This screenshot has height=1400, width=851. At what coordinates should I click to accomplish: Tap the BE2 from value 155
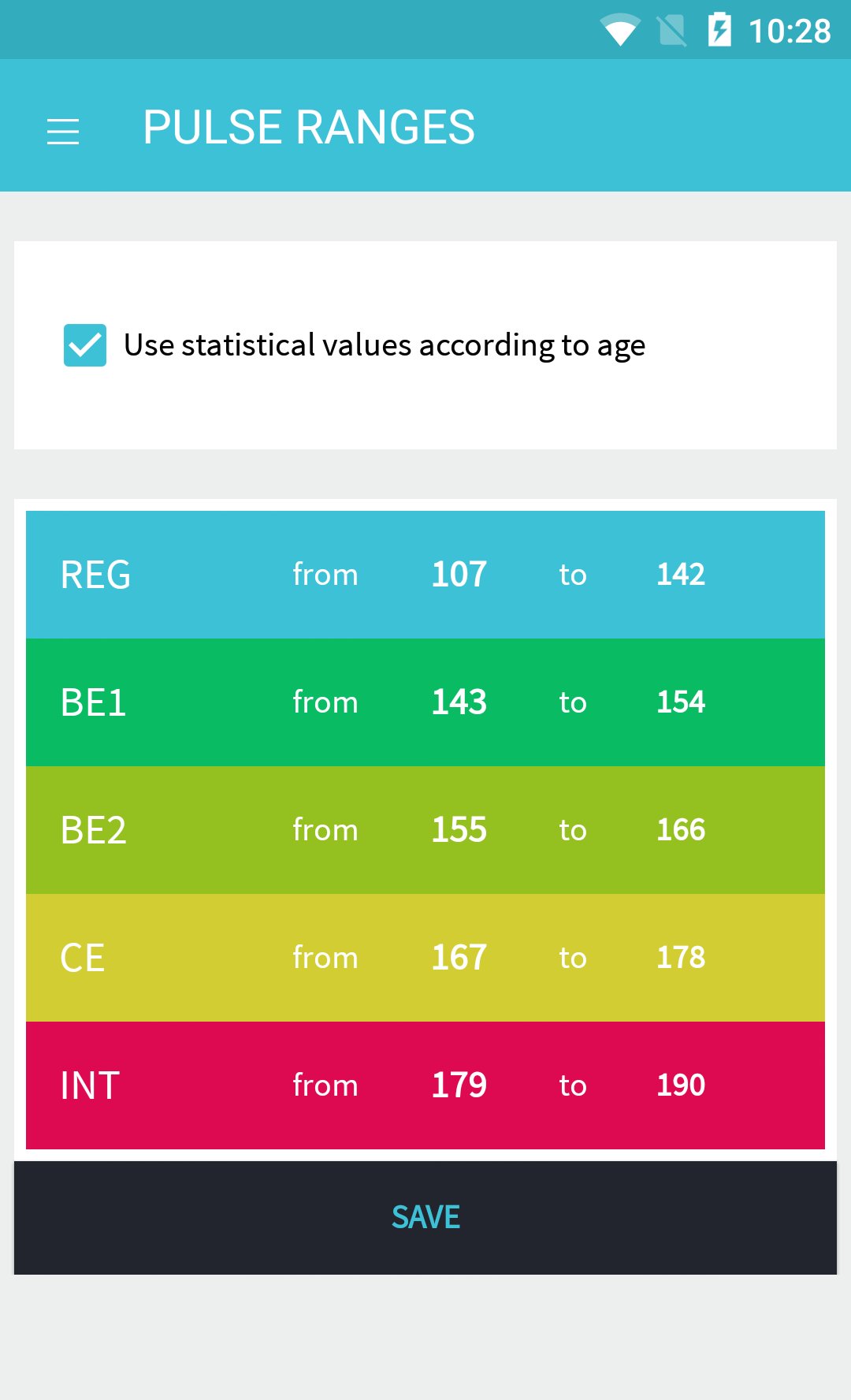pos(459,830)
